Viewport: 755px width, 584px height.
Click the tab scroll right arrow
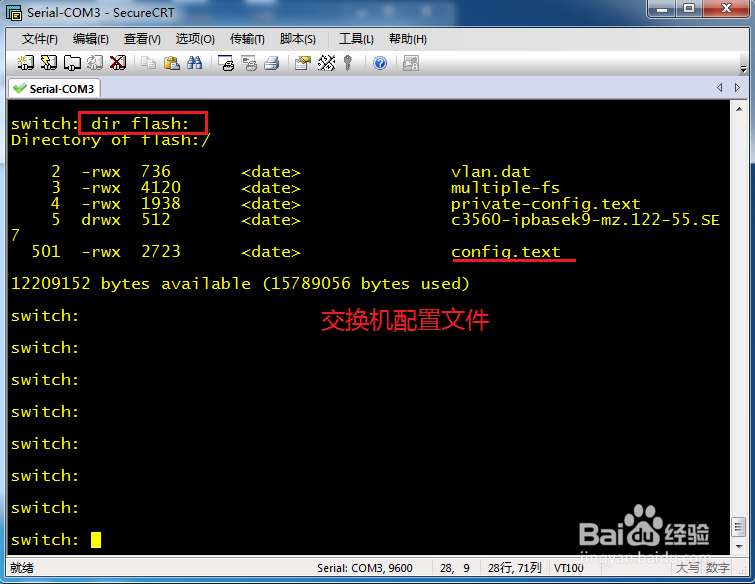point(737,88)
